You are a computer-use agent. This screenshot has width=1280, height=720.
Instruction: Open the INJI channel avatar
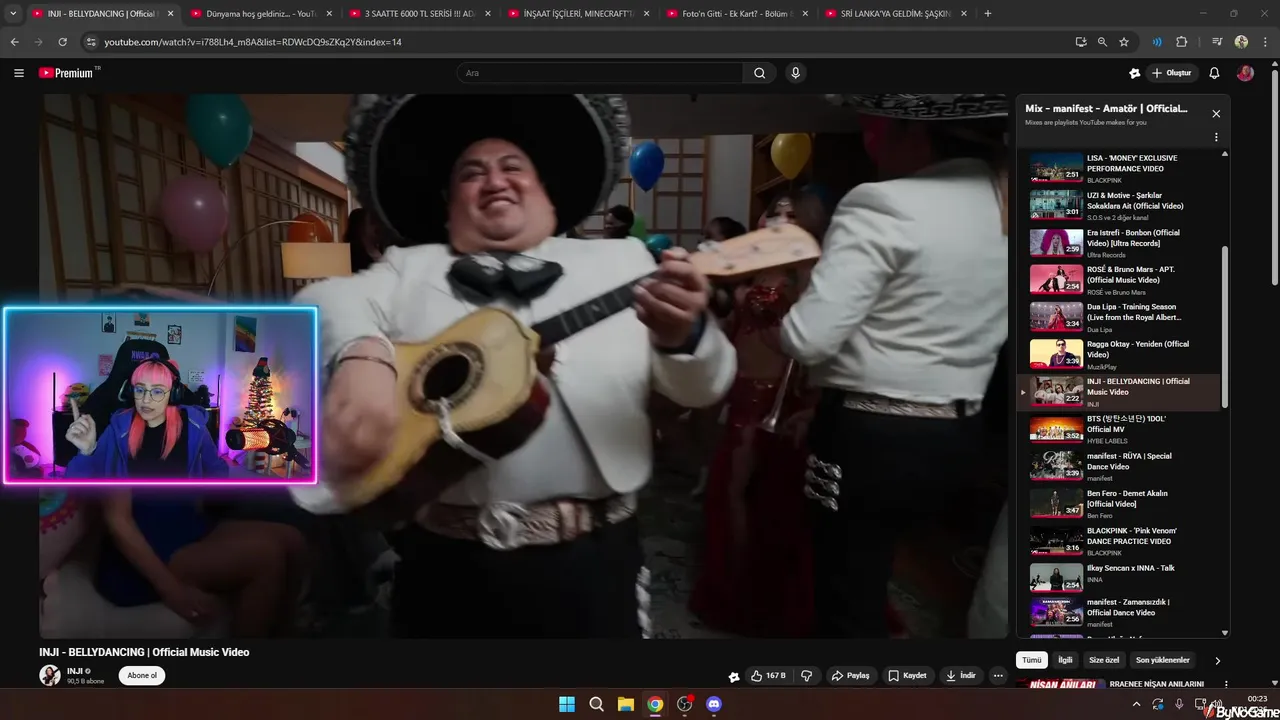click(x=50, y=676)
